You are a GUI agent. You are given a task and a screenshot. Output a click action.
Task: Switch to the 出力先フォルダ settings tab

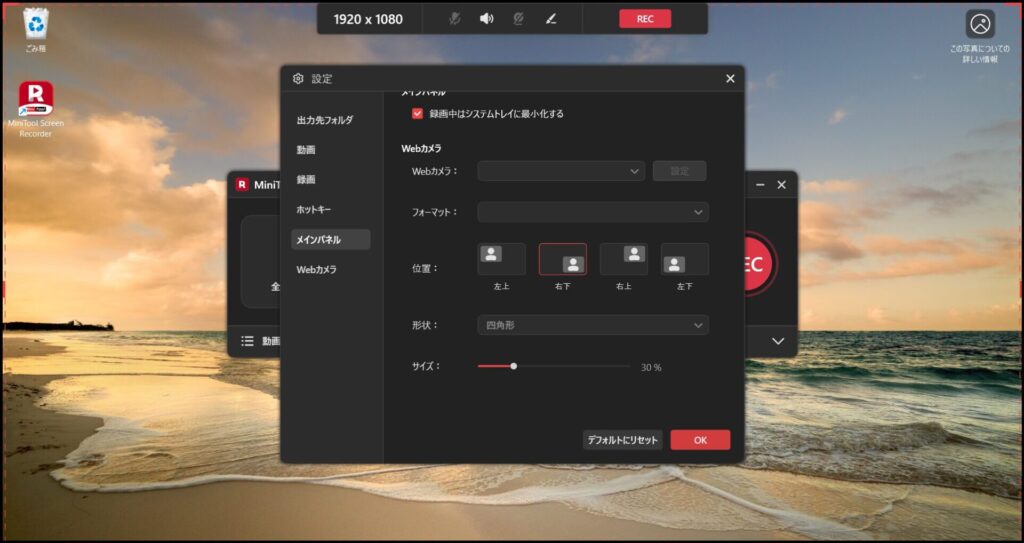point(325,120)
